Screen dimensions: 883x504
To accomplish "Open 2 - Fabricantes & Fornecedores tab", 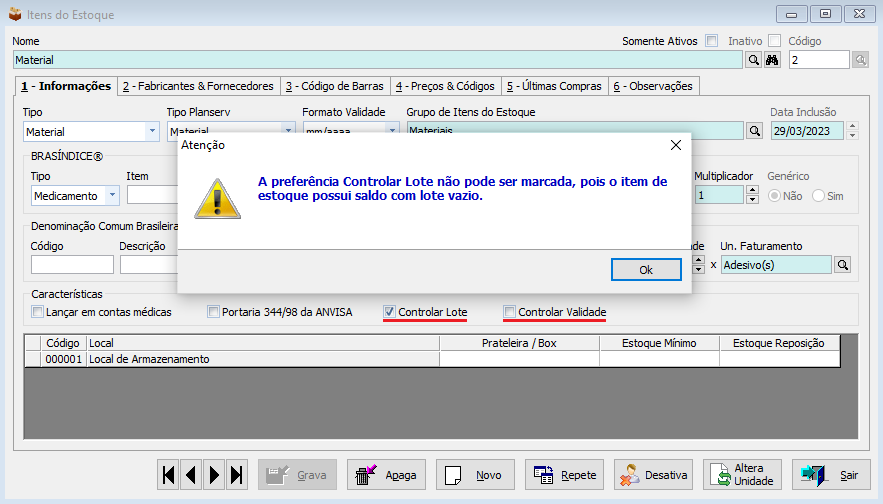I will click(x=198, y=86).
